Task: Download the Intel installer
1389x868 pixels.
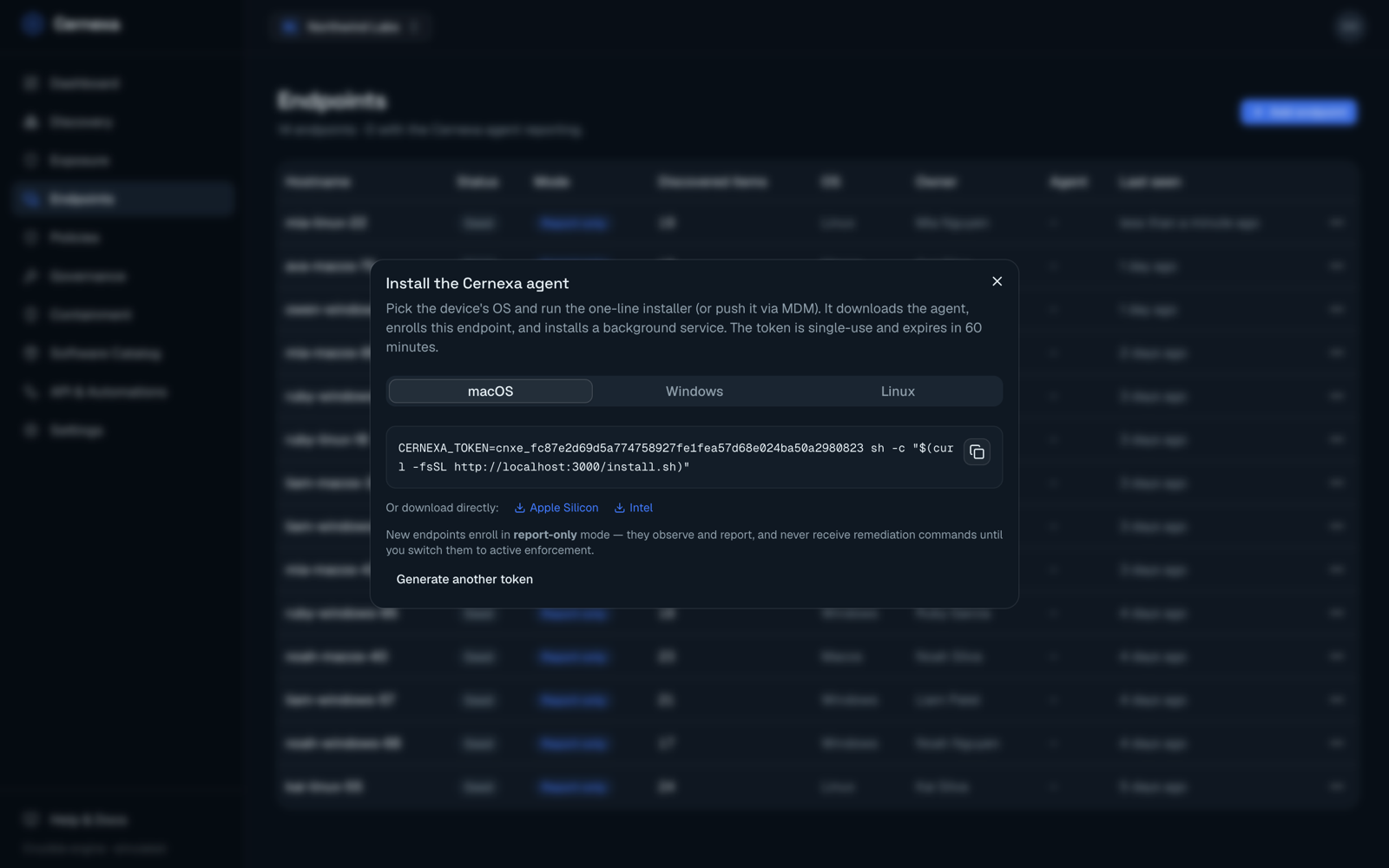Action: coord(634,508)
